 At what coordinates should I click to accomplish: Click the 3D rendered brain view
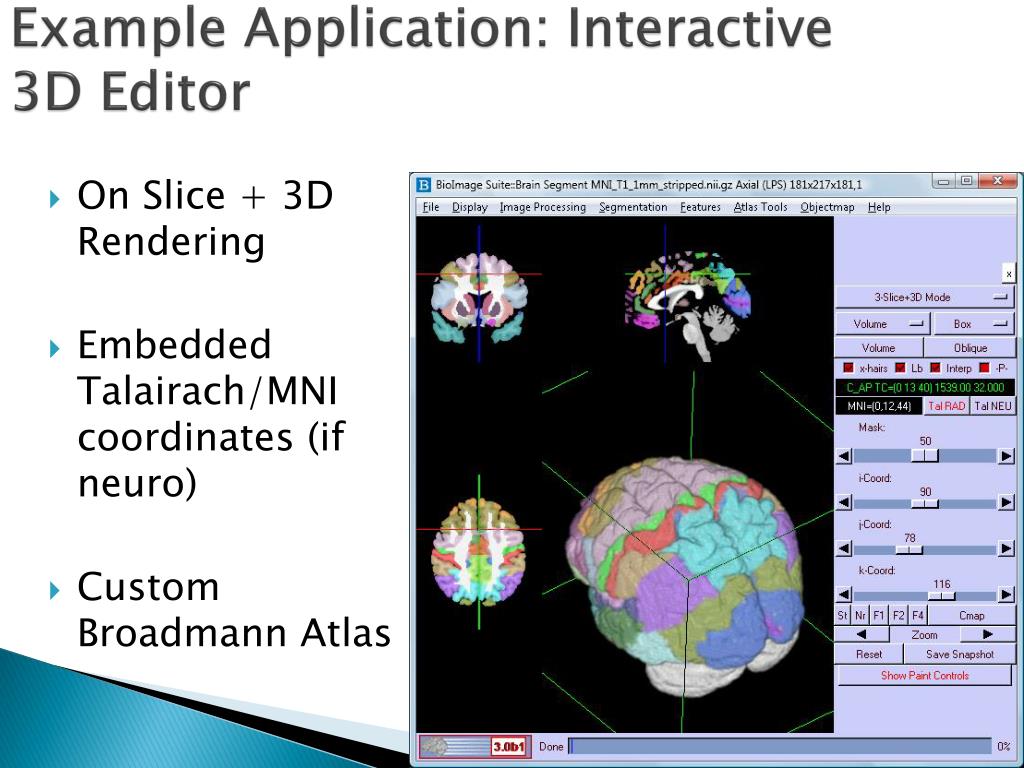(686, 578)
